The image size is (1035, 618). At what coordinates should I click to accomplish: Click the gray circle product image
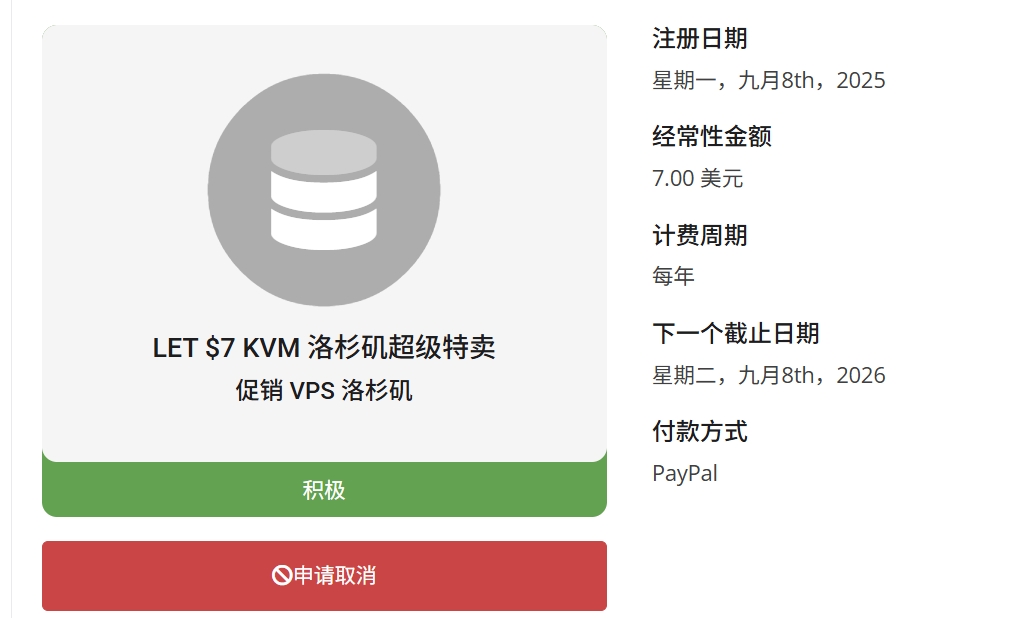coord(324,190)
